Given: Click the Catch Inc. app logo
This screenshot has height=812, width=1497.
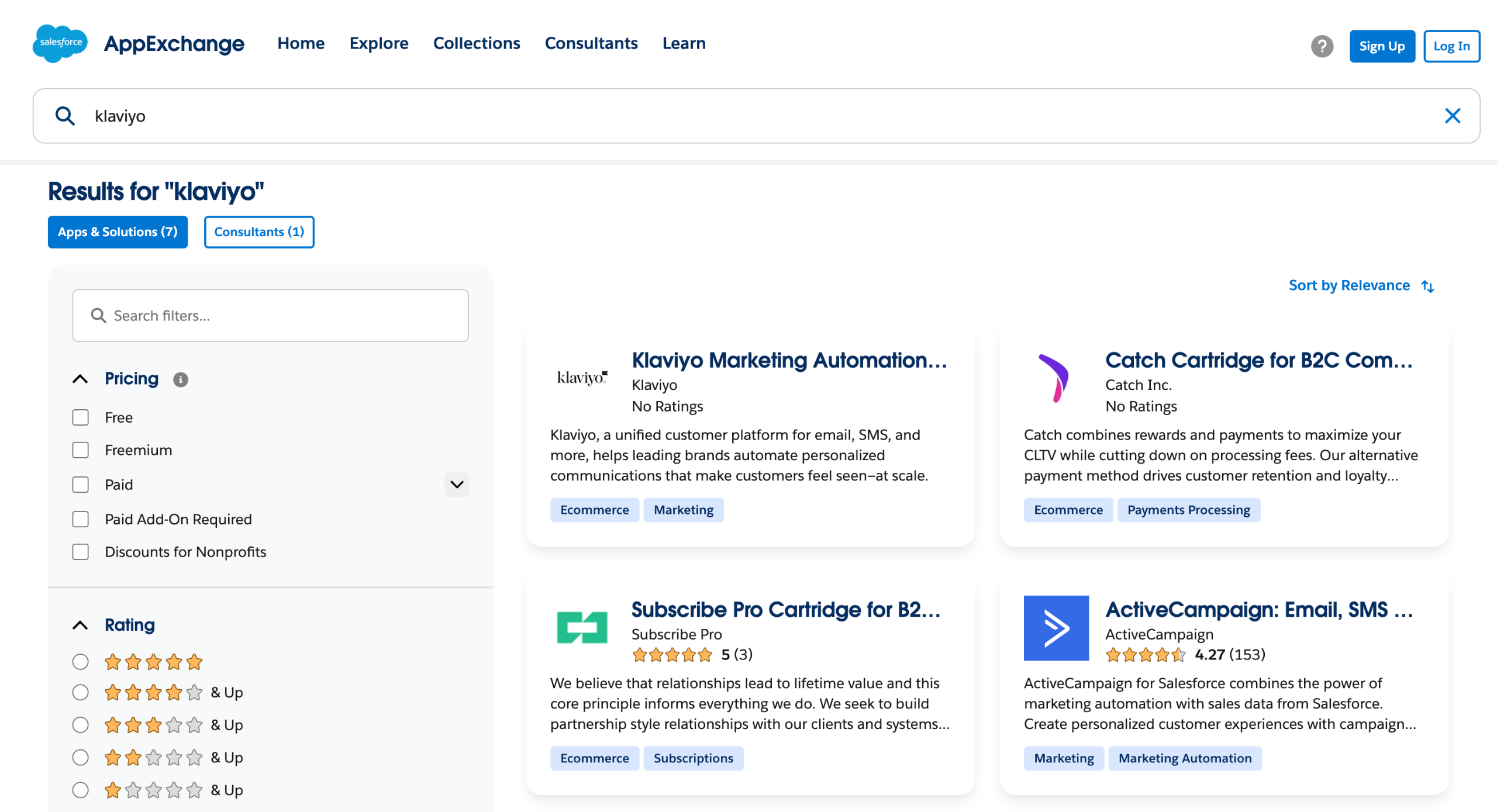Looking at the screenshot, I should [1055, 378].
